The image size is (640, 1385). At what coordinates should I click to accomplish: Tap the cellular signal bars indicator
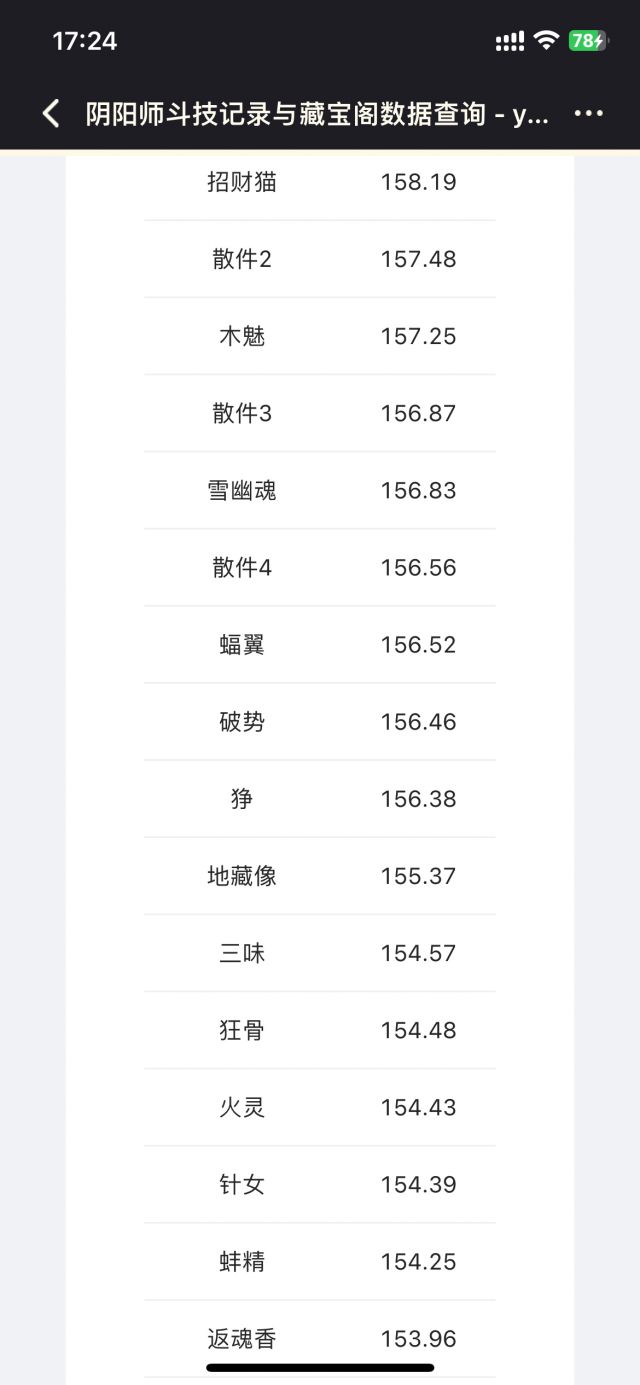[510, 41]
